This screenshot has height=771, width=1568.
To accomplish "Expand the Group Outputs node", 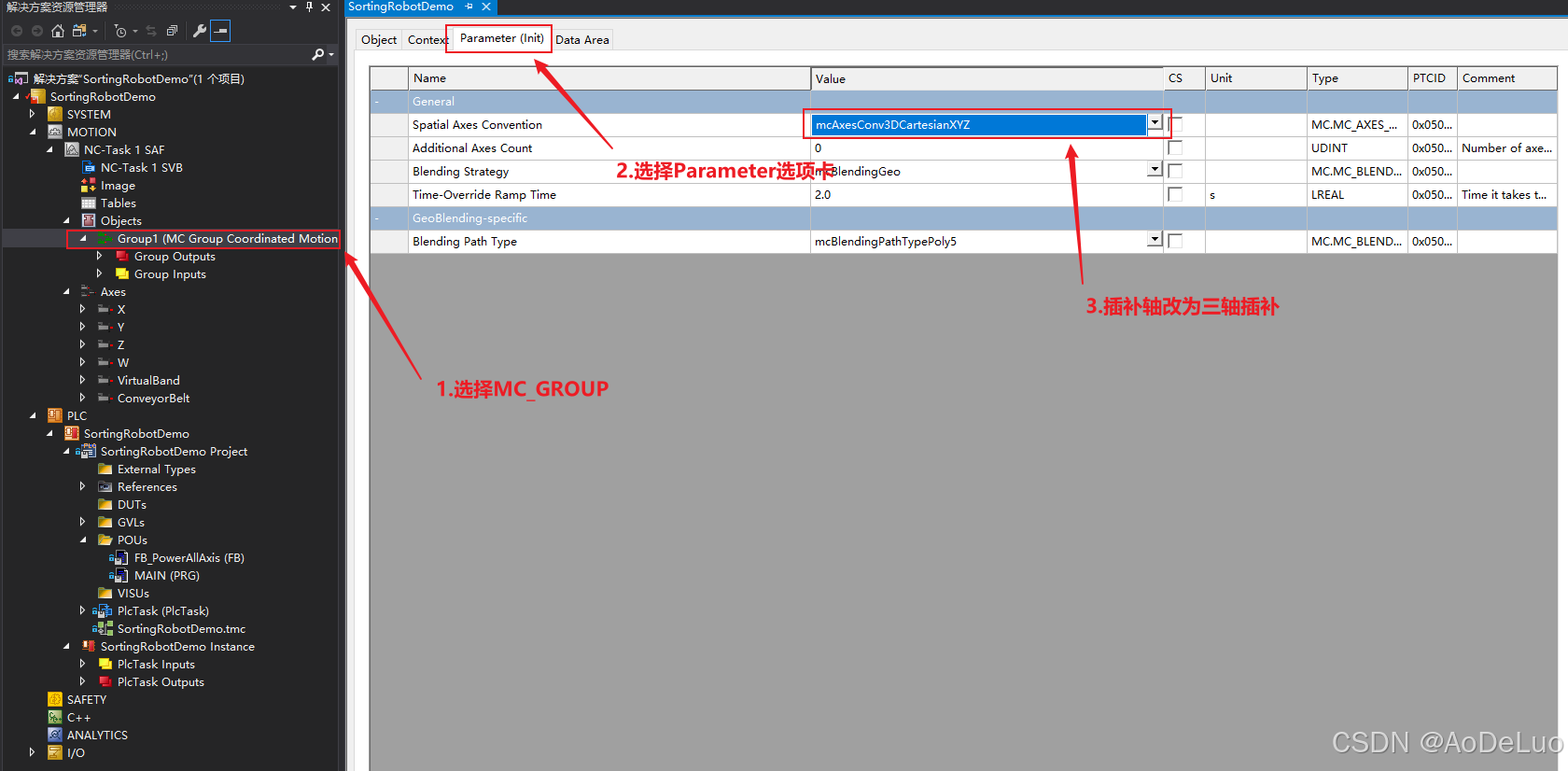I will (99, 256).
